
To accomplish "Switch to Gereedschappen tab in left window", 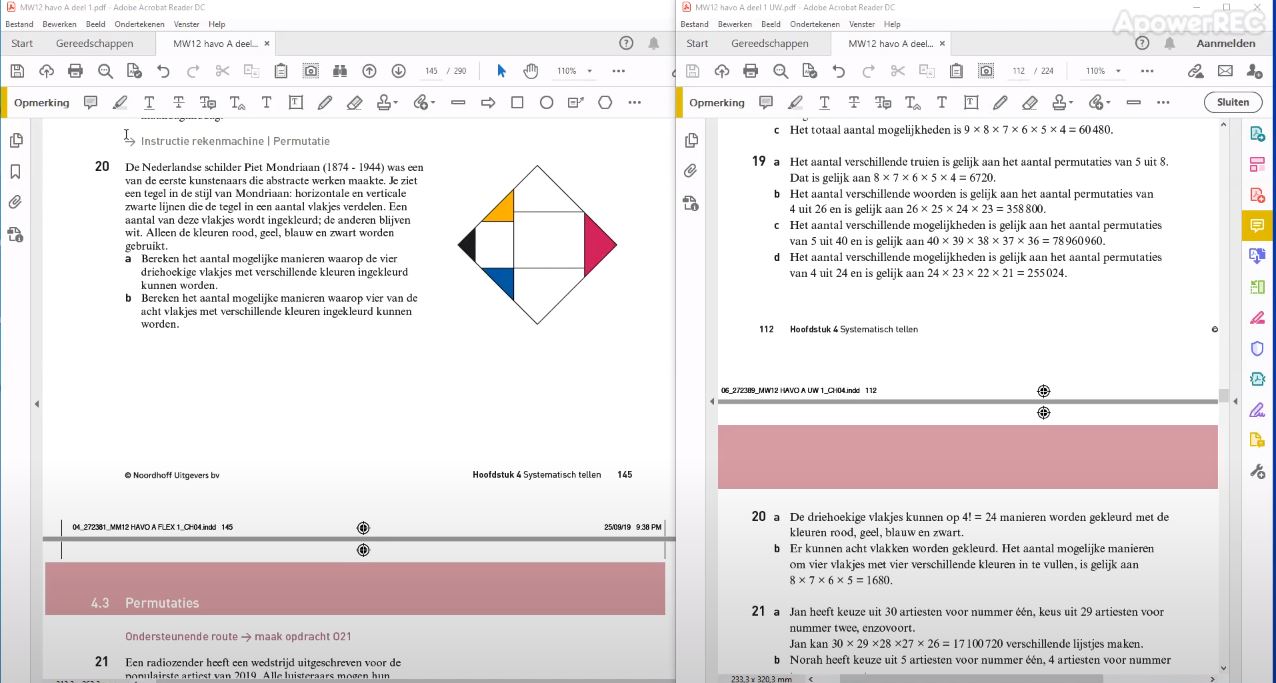I will point(95,43).
